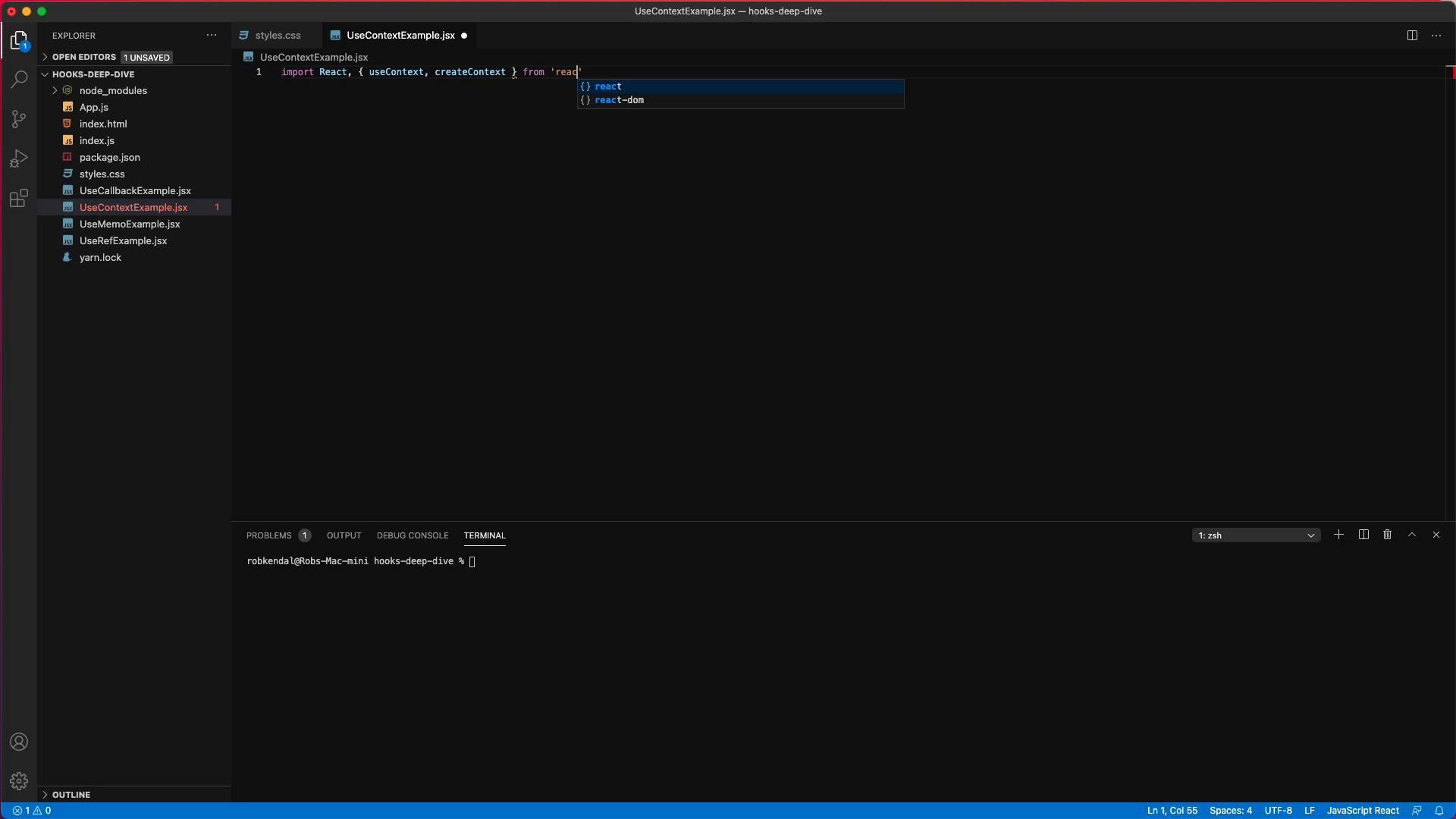
Task: Click the split editor icon top-right
Action: (x=1412, y=34)
